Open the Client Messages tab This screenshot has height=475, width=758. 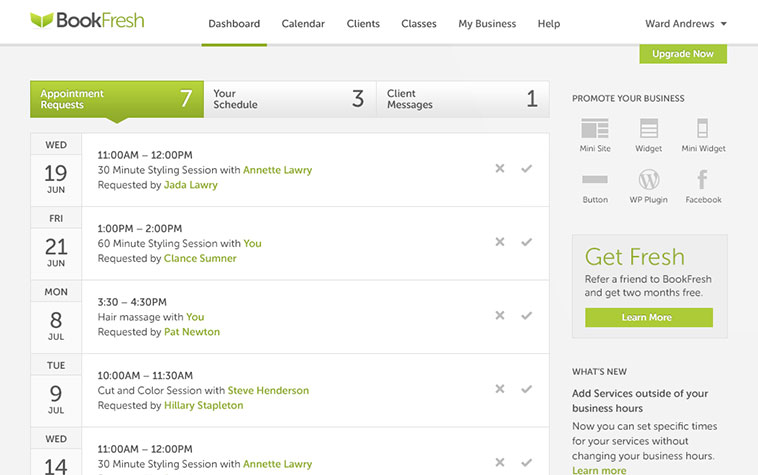pos(463,99)
